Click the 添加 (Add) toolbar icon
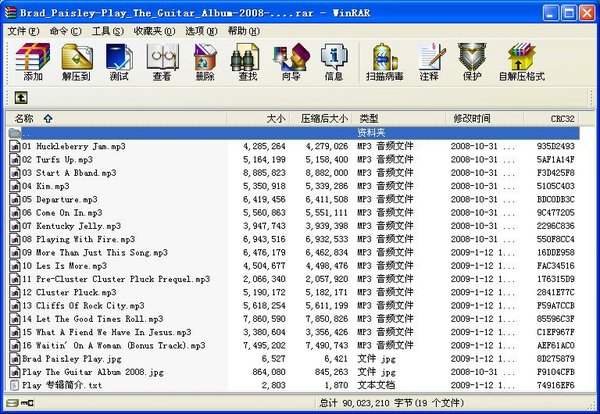Screen dimensions: 600x414 click(33, 62)
